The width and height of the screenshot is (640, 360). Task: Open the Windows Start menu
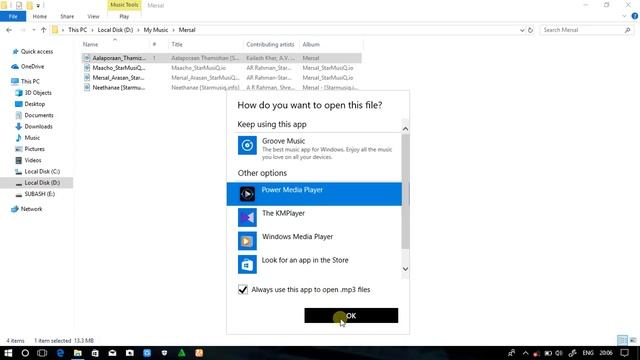pyautogui.click(x=8, y=353)
